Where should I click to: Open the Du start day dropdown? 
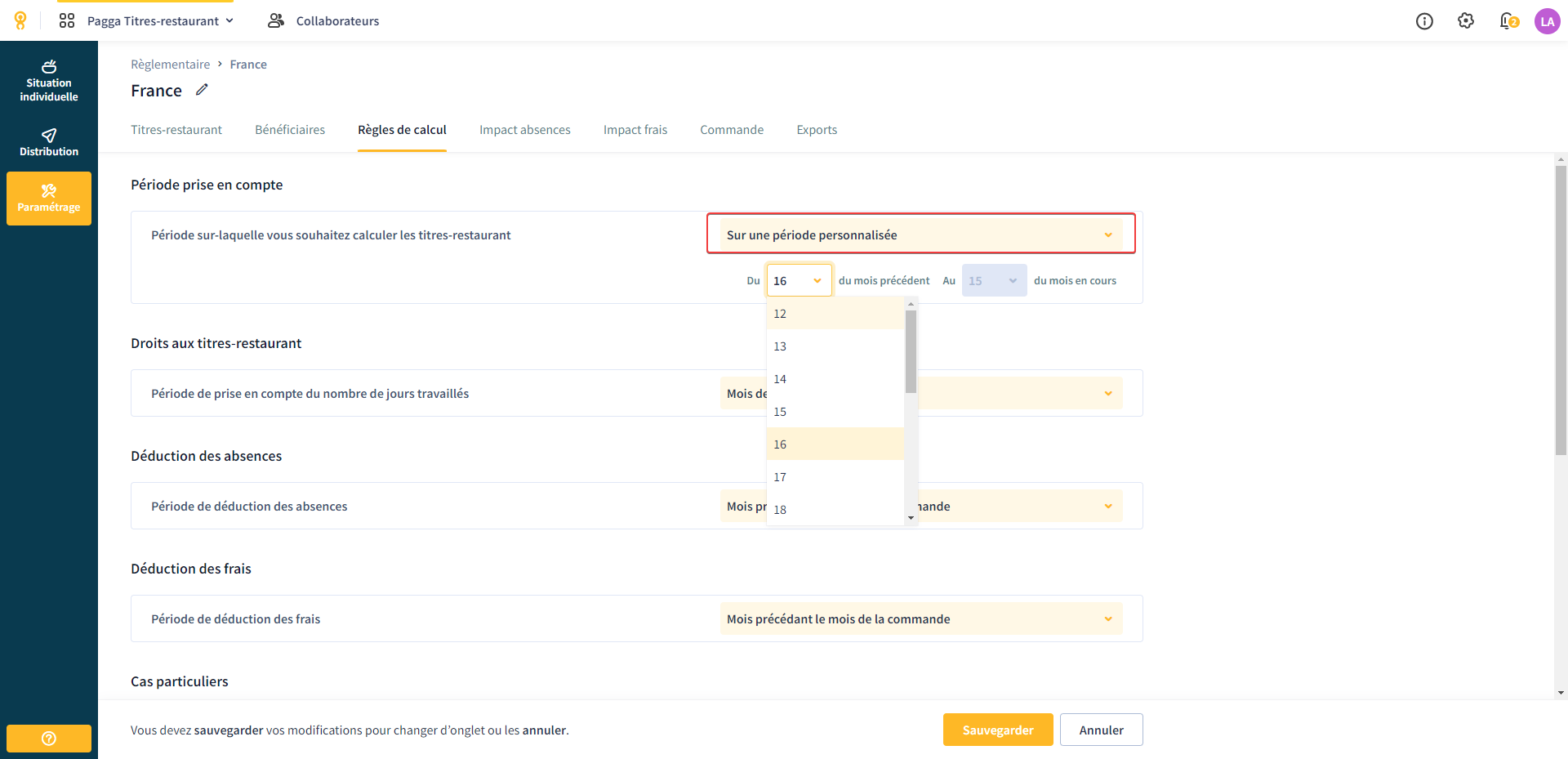(x=799, y=280)
